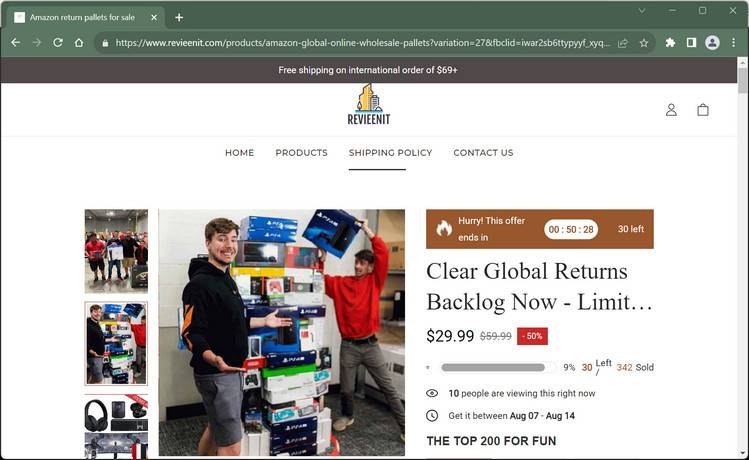Go back using the browser back arrow
The image size is (749, 460).
15,43
